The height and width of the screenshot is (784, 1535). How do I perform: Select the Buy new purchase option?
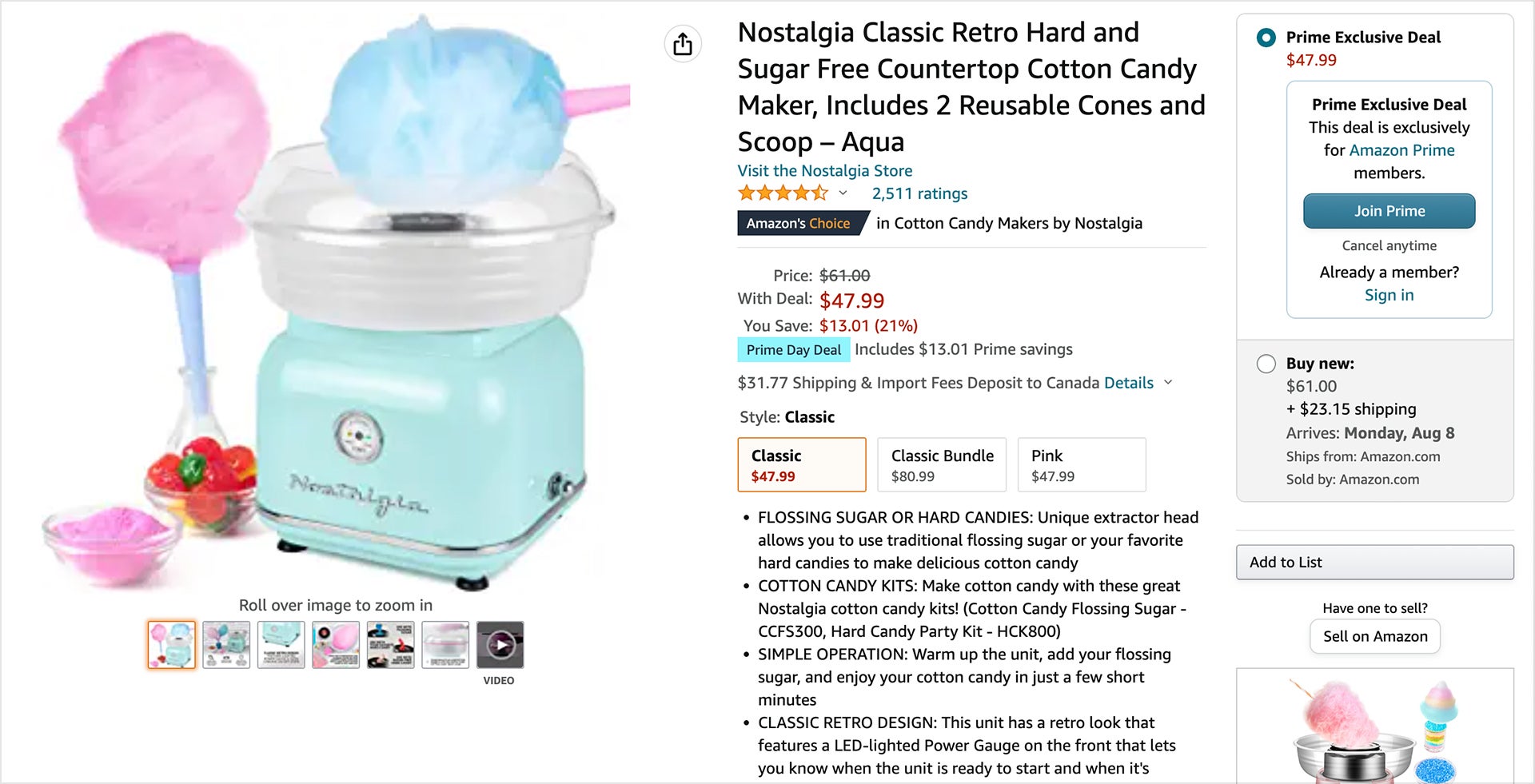1266,364
